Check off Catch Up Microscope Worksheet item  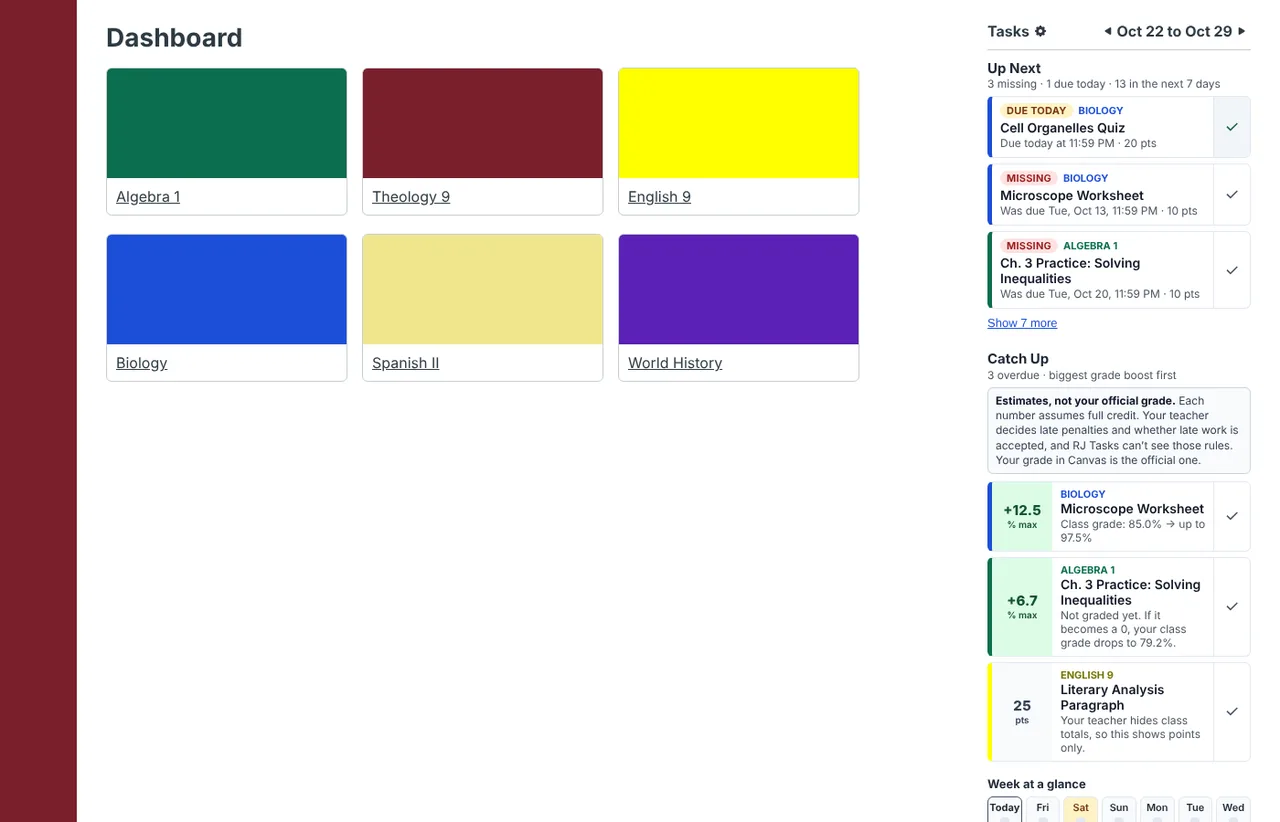[x=1232, y=516]
